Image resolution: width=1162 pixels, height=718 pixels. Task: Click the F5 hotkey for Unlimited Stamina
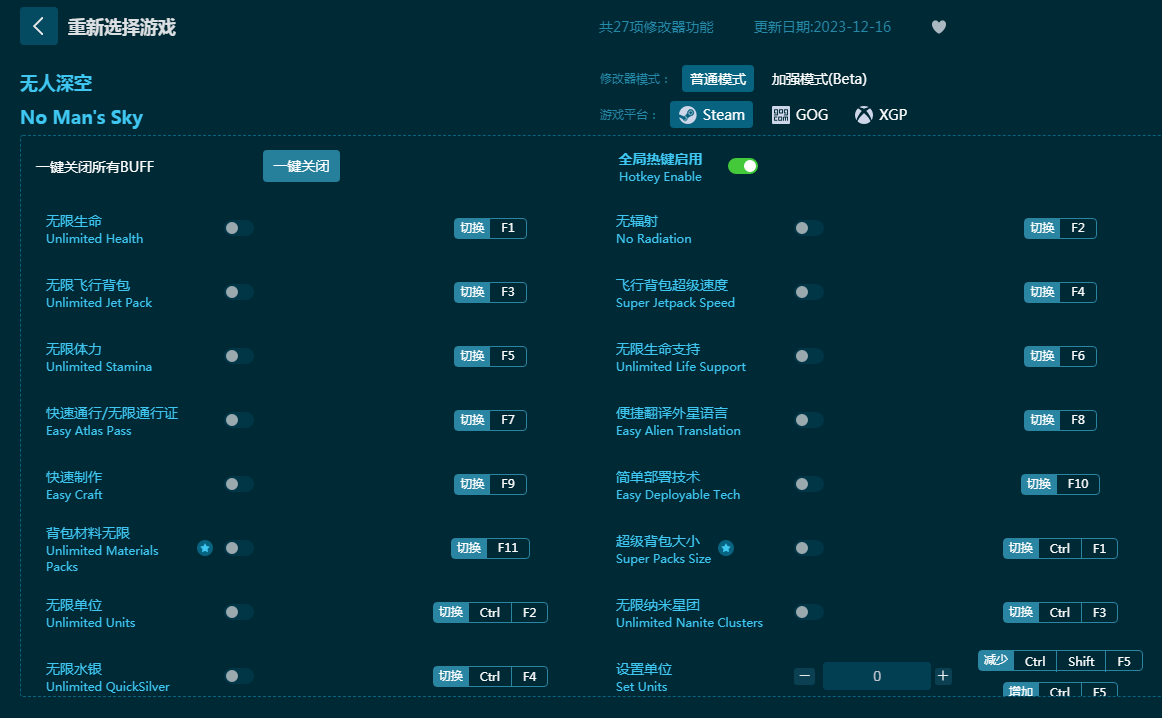pyautogui.click(x=490, y=356)
